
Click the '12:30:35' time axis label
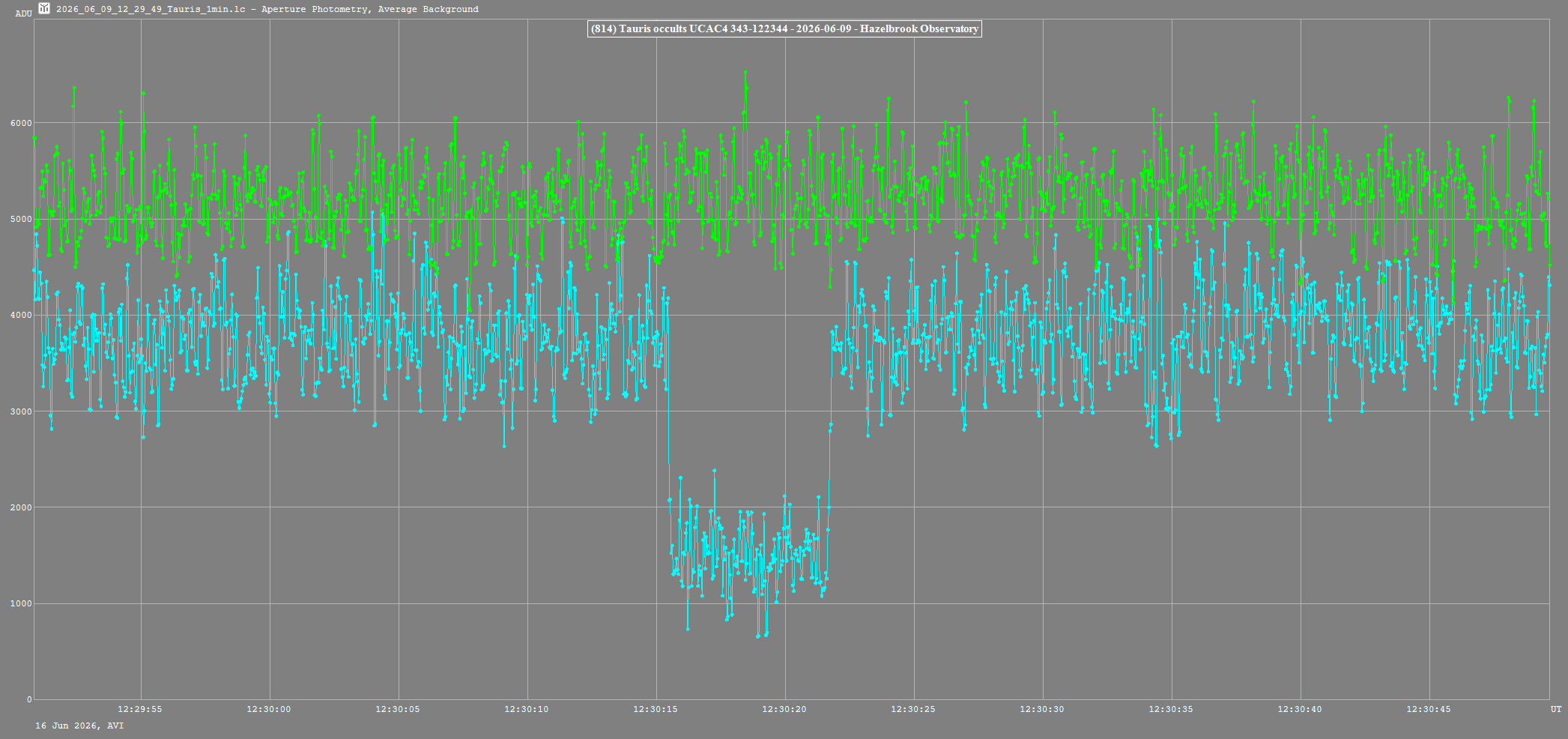click(x=1171, y=709)
